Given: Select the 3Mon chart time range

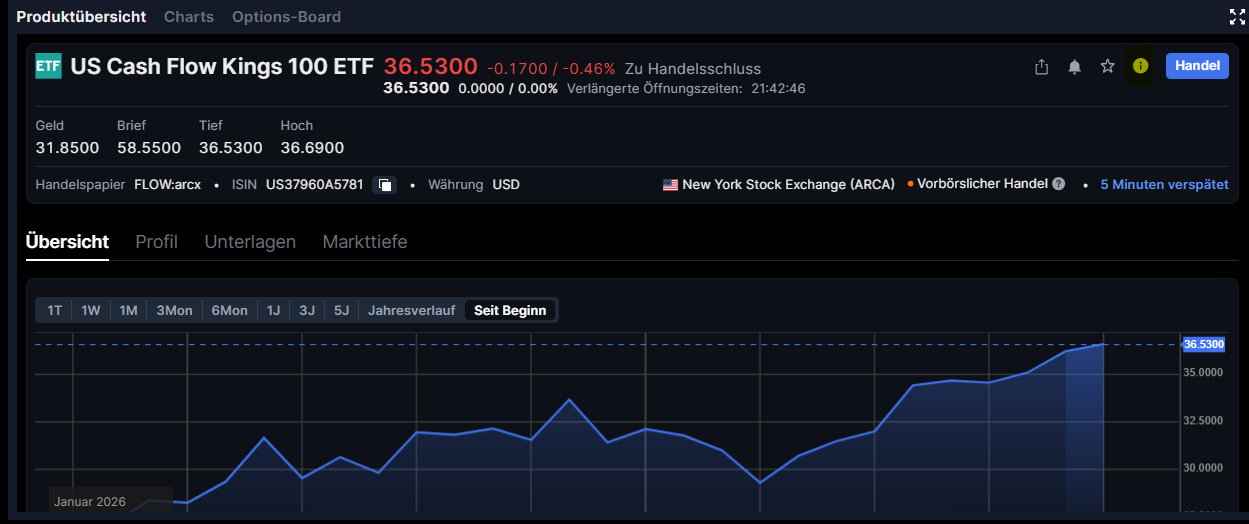Looking at the screenshot, I should (x=174, y=310).
